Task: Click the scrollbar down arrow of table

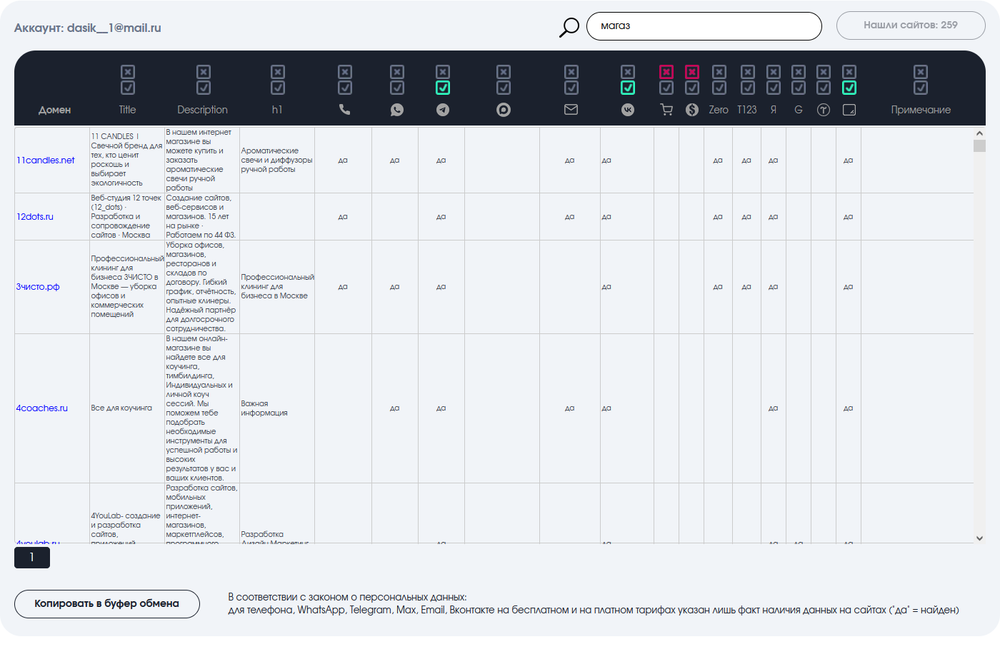Action: [x=980, y=538]
